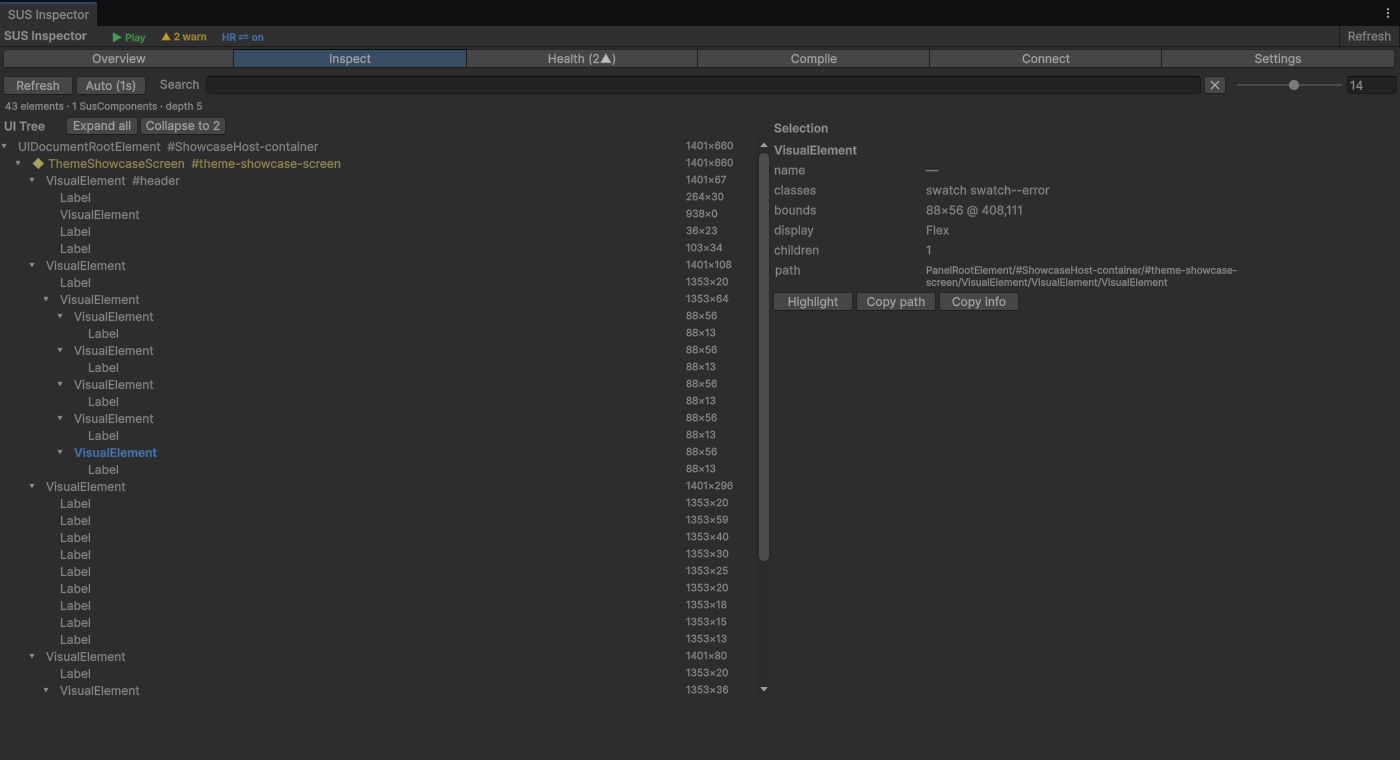Click into the Search input field
This screenshot has height=760, width=1400.
tap(703, 85)
